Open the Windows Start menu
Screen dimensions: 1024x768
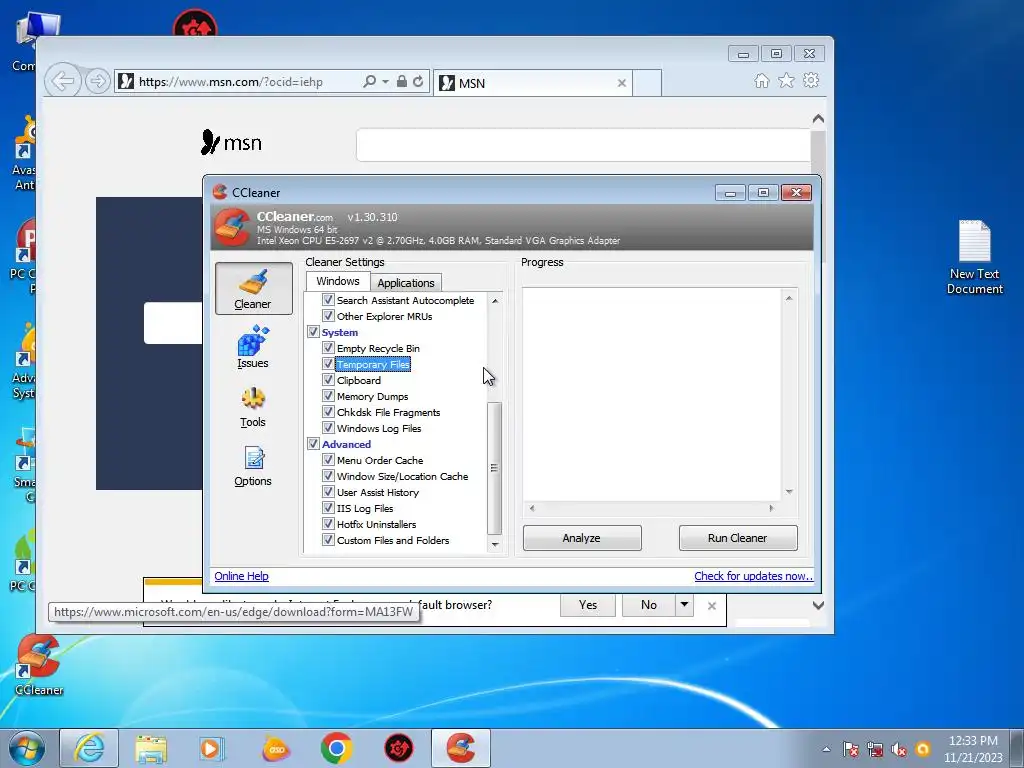coord(26,749)
